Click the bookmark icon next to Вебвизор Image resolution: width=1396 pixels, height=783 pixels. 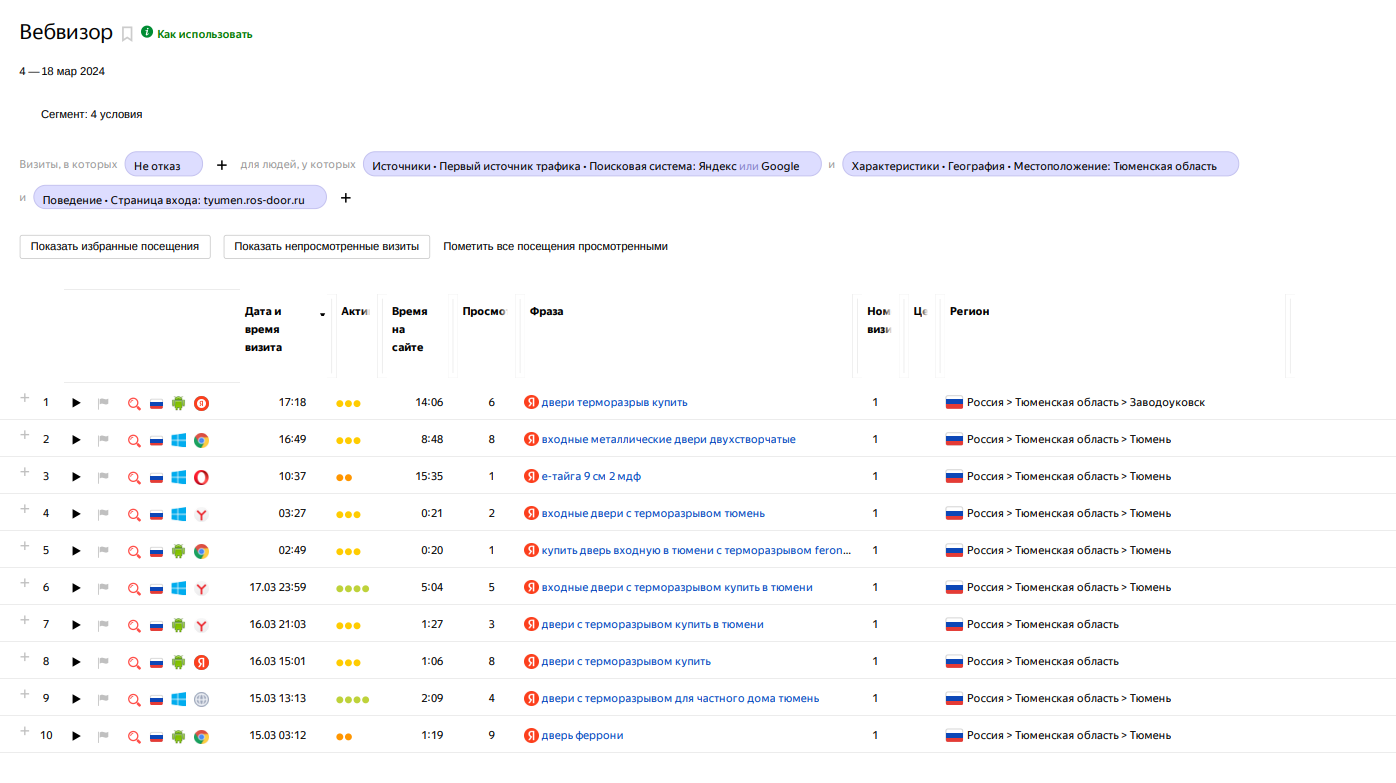[x=127, y=34]
